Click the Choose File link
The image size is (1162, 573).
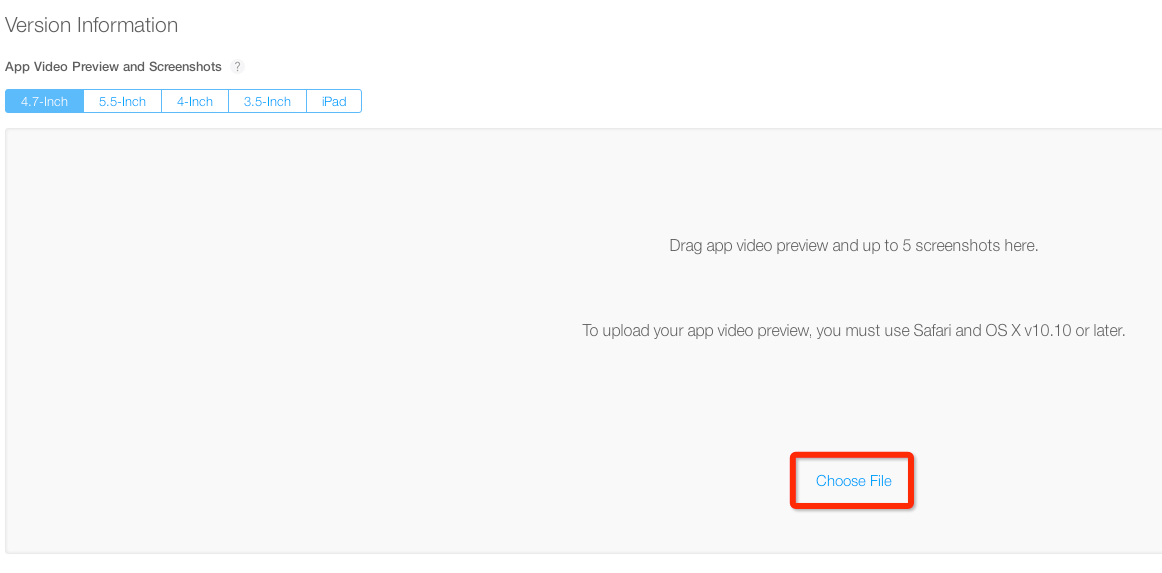(854, 481)
